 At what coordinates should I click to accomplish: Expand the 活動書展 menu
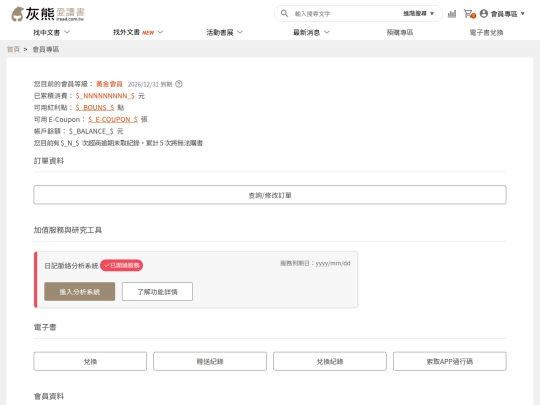click(x=225, y=32)
